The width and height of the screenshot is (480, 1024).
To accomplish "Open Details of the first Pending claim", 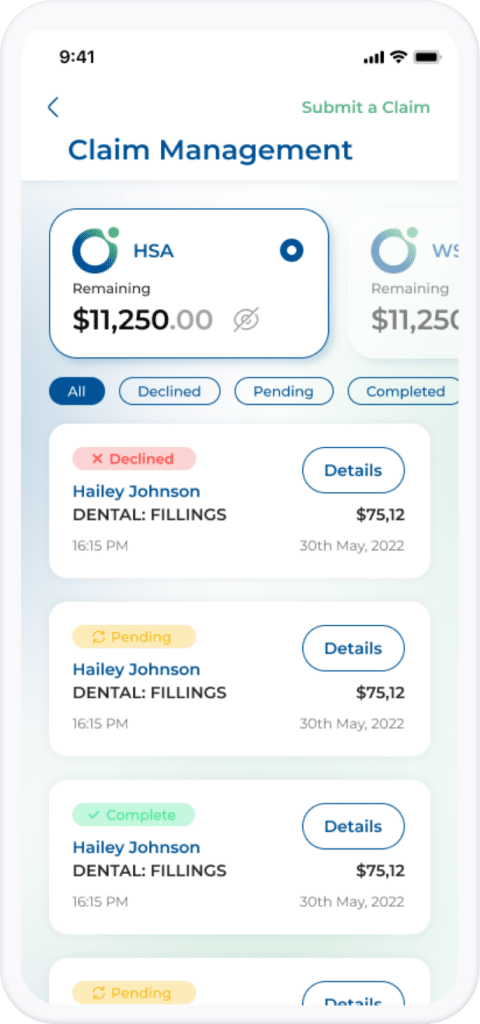I will [x=353, y=648].
